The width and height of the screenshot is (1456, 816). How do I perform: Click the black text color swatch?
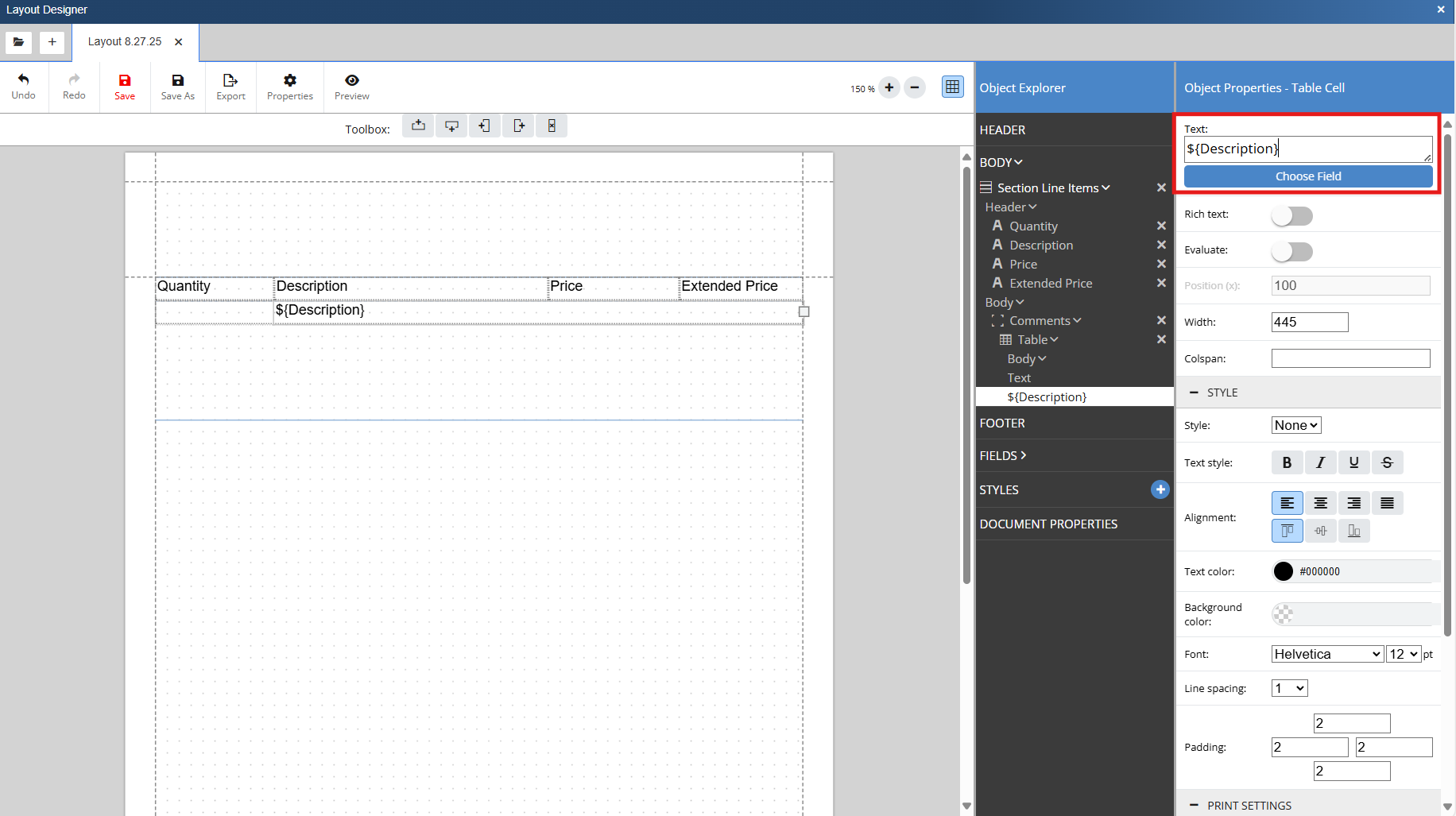pos(1283,571)
